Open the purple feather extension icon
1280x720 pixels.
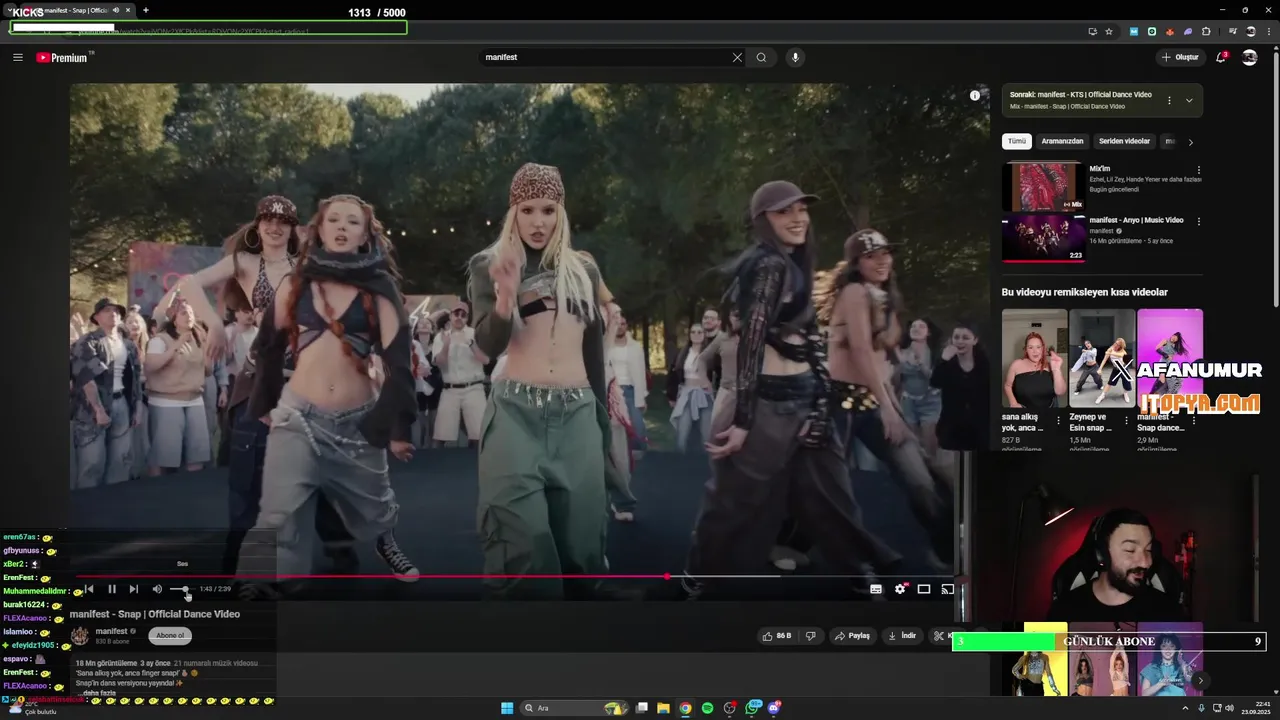pos(1188,31)
